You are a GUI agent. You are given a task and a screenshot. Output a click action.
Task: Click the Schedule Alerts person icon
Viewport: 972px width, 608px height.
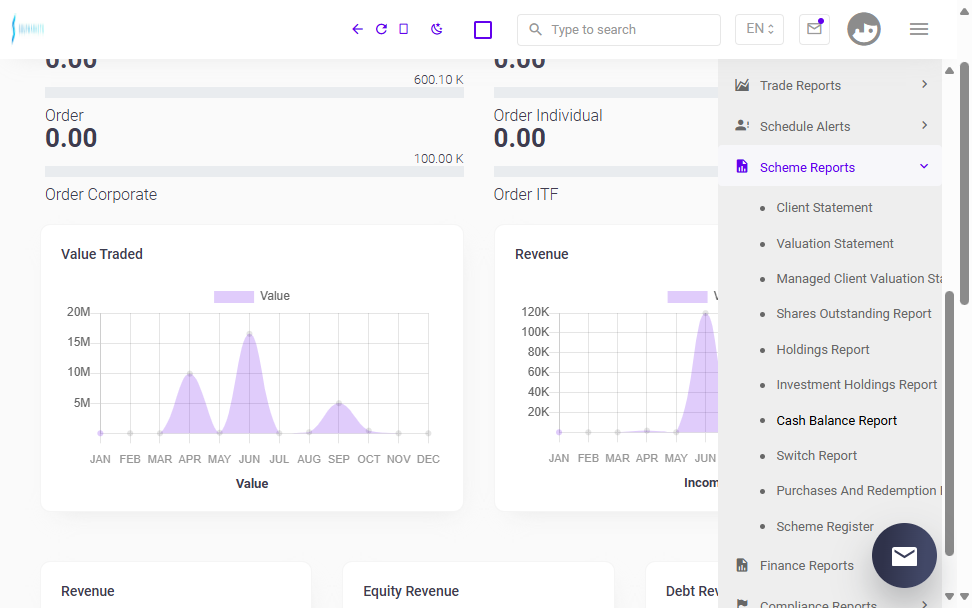tap(742, 126)
